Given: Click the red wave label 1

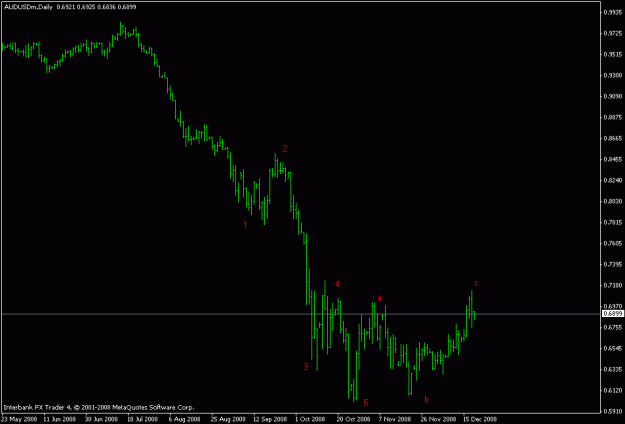Looking at the screenshot, I should pos(246,225).
